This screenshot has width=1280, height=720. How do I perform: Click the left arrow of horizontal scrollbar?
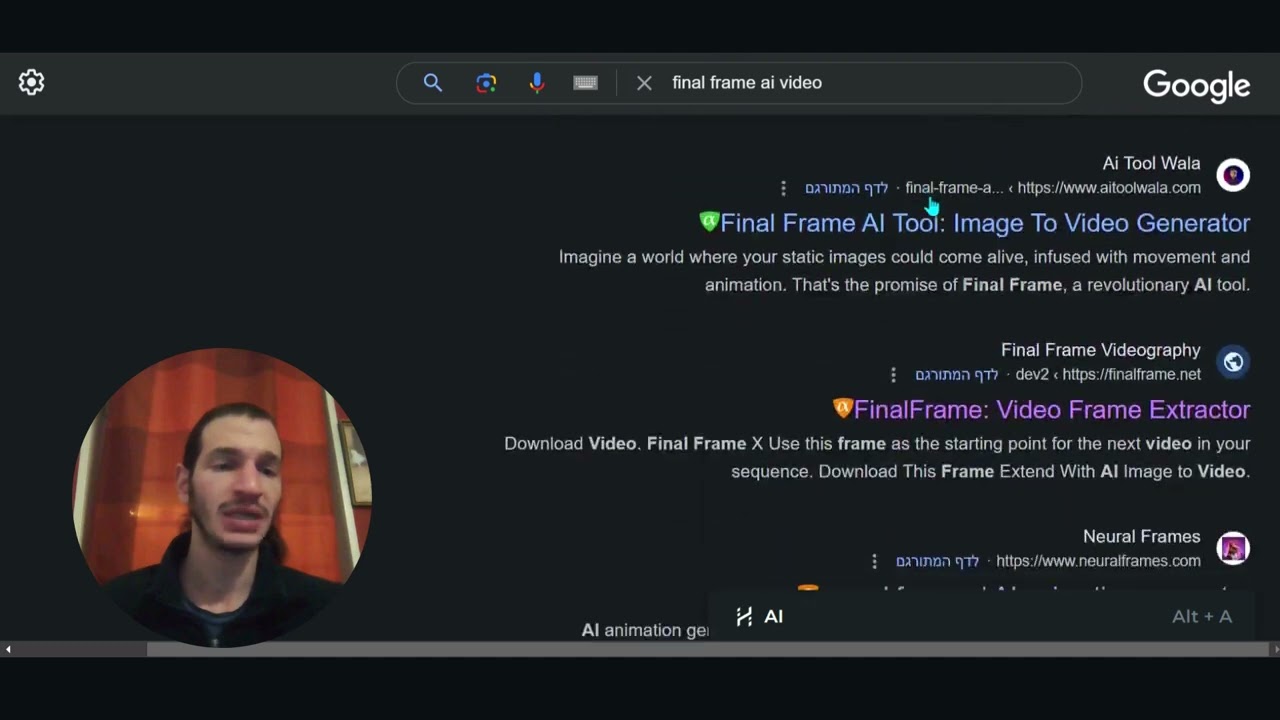(x=8, y=649)
